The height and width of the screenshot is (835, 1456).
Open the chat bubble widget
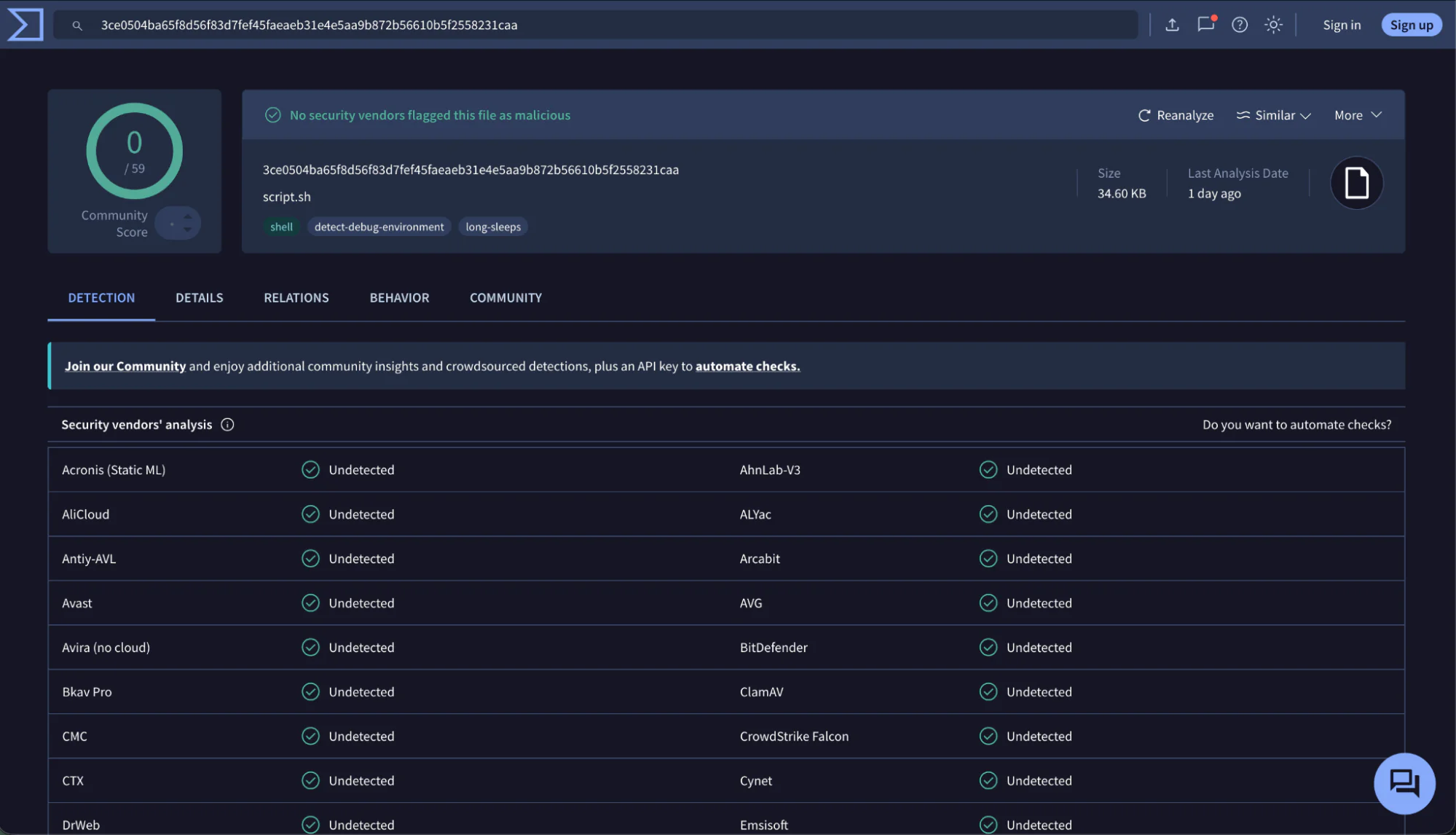[1404, 783]
